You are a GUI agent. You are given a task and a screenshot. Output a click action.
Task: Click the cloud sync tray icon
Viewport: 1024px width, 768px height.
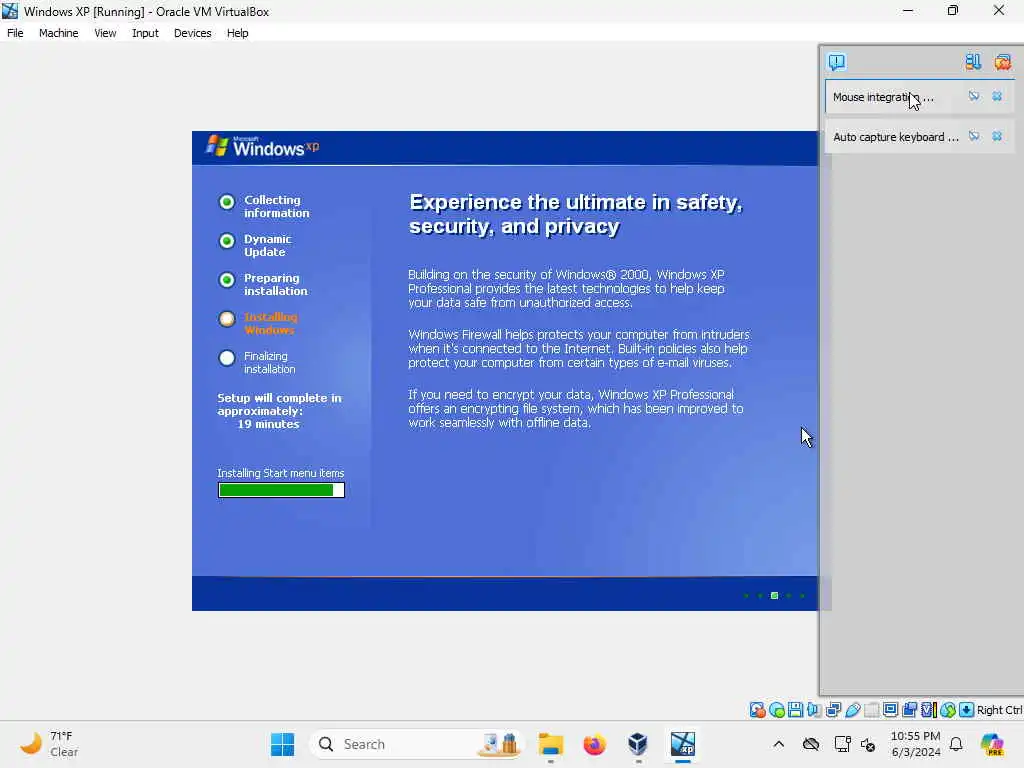tap(810, 744)
